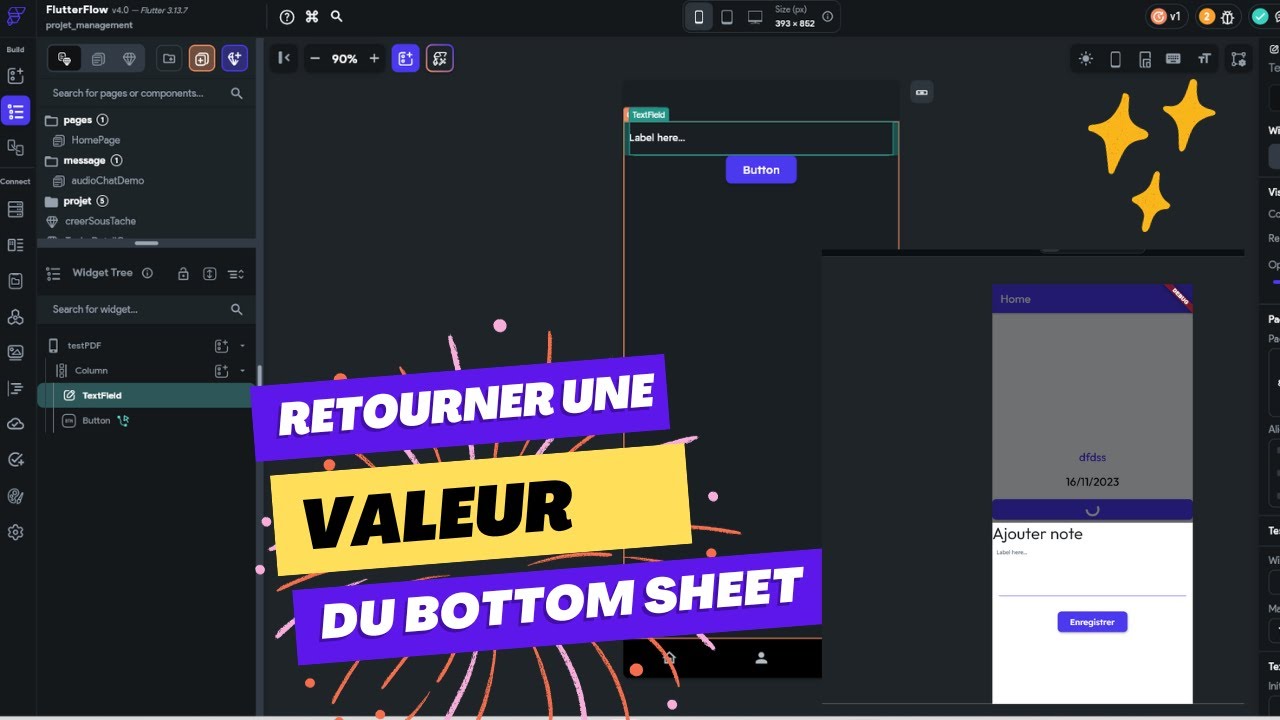Select the tablet device size
The height and width of the screenshot is (720, 1280).
(727, 17)
